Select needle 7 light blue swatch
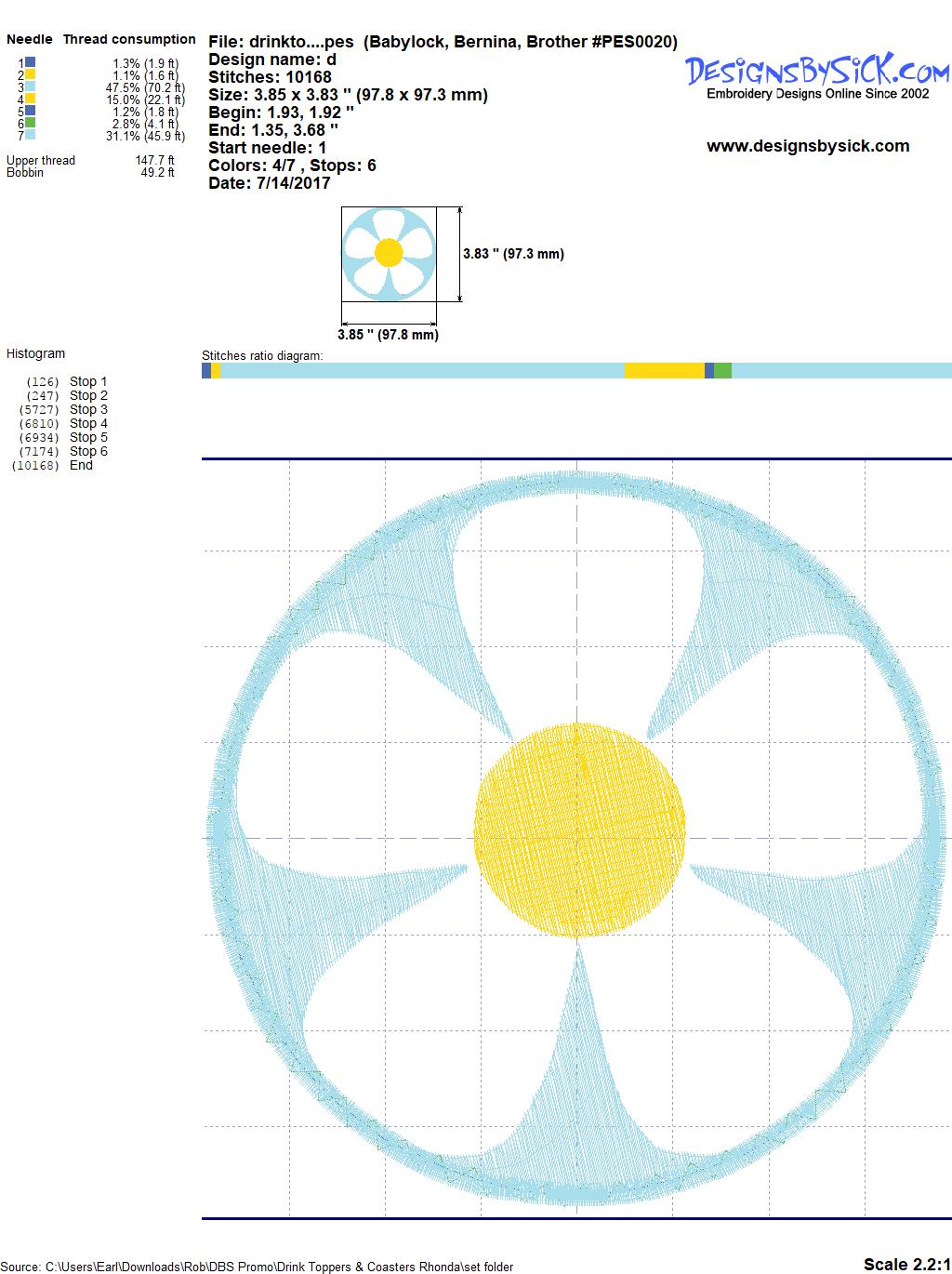The image size is (952, 1274). (x=31, y=135)
